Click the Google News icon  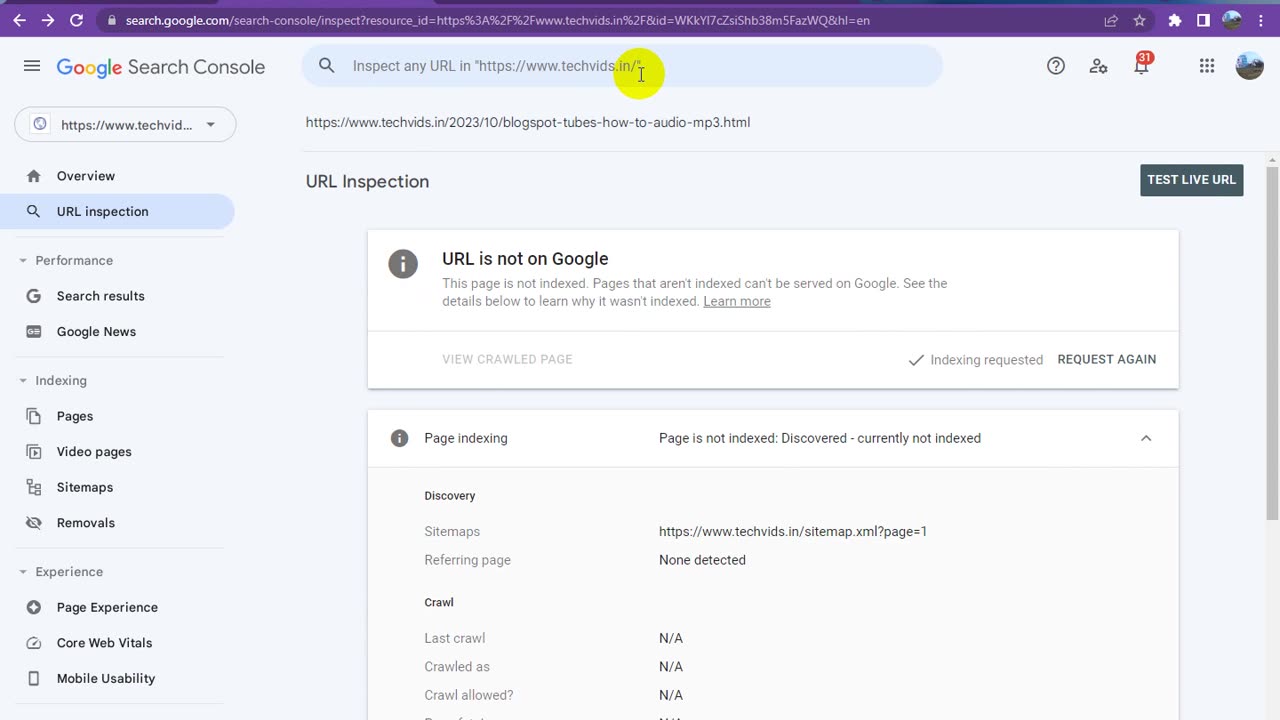tap(34, 332)
